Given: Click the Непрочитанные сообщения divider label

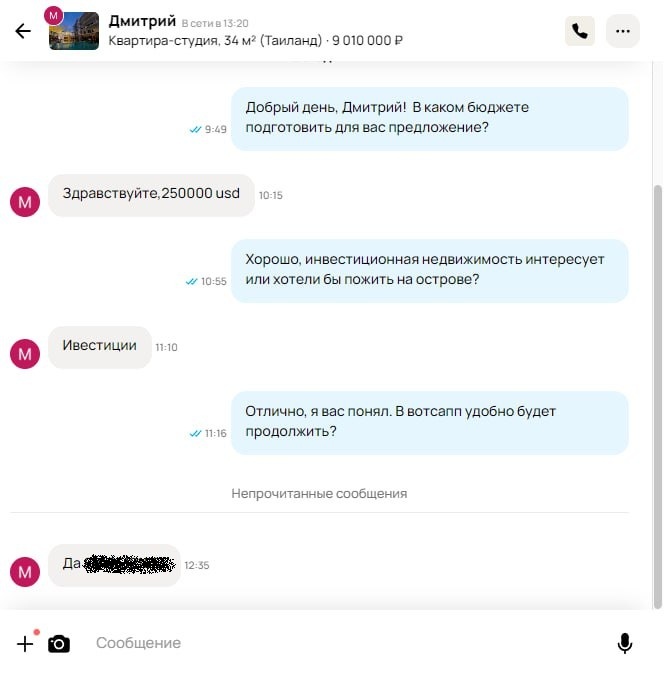Looking at the screenshot, I should 319,494.
